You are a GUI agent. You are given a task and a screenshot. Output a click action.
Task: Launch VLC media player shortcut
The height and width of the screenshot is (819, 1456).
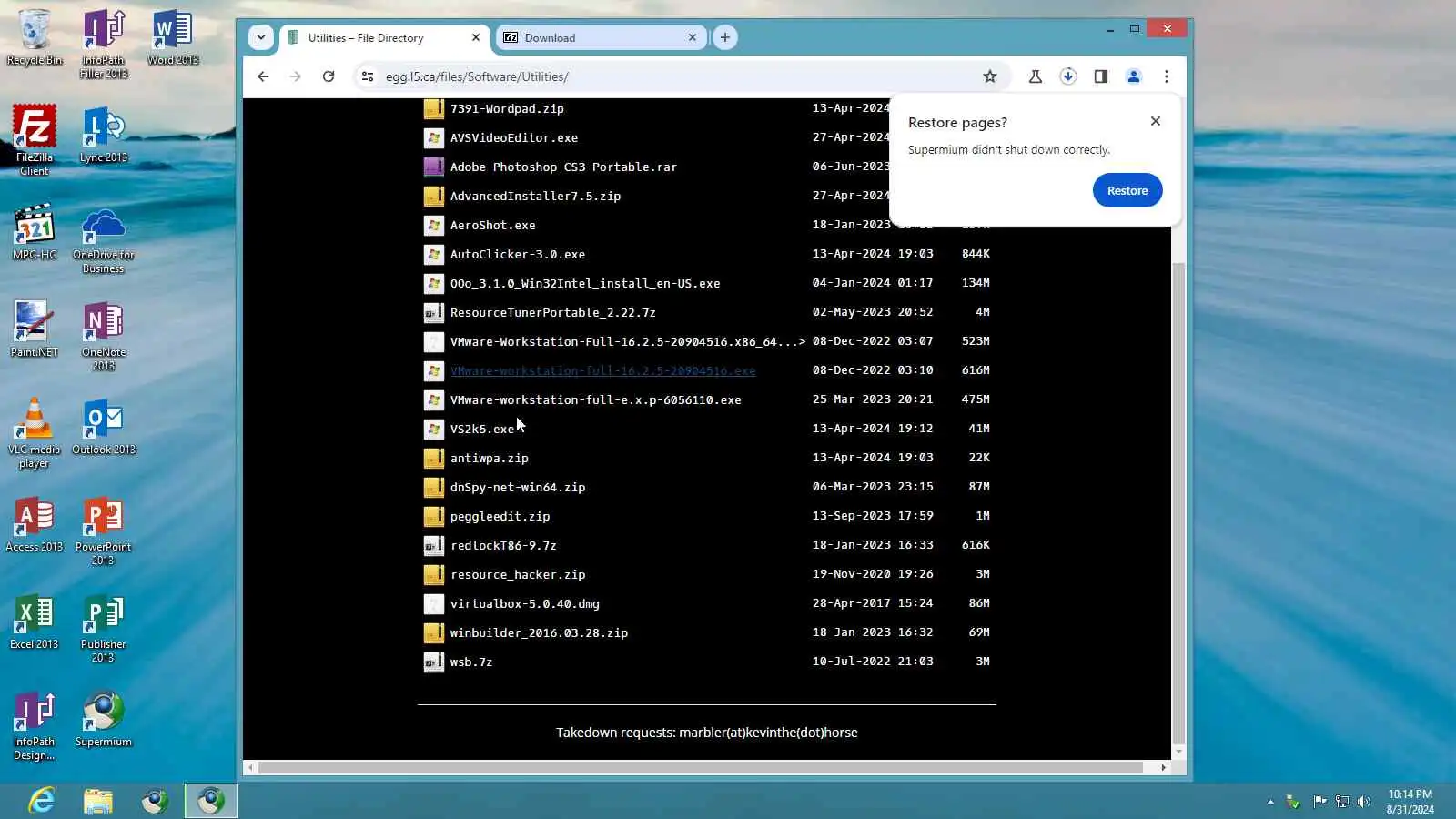[x=35, y=433]
